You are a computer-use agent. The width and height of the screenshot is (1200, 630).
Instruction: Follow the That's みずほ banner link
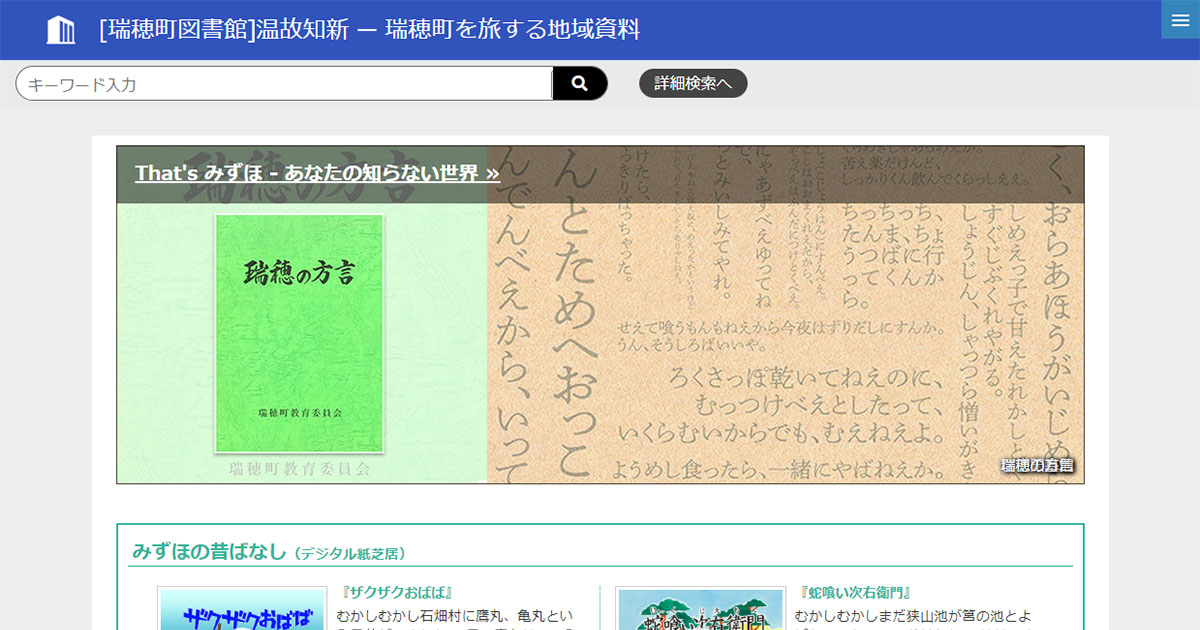coord(317,173)
